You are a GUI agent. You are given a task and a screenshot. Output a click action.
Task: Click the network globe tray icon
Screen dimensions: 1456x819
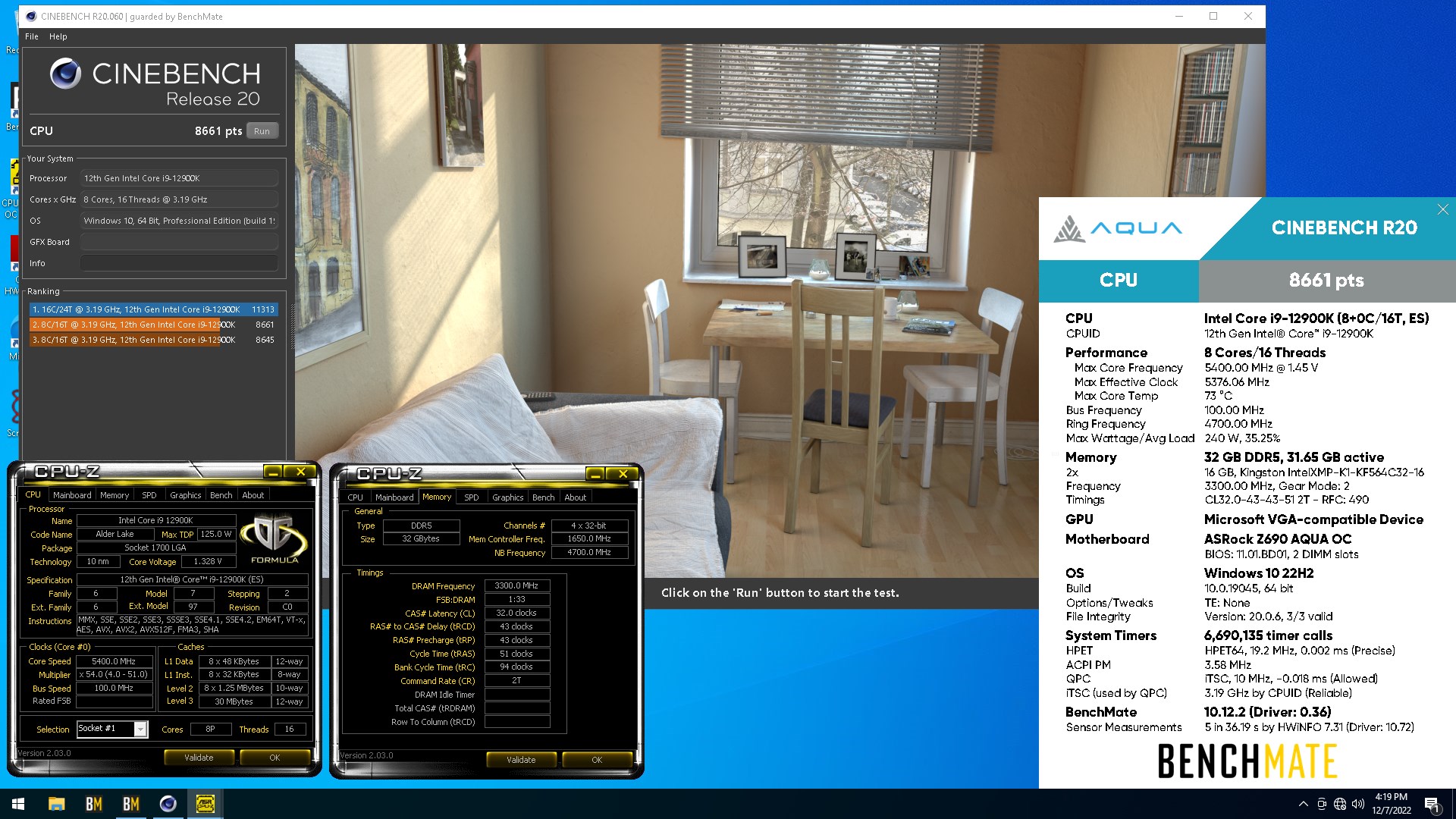1340,804
